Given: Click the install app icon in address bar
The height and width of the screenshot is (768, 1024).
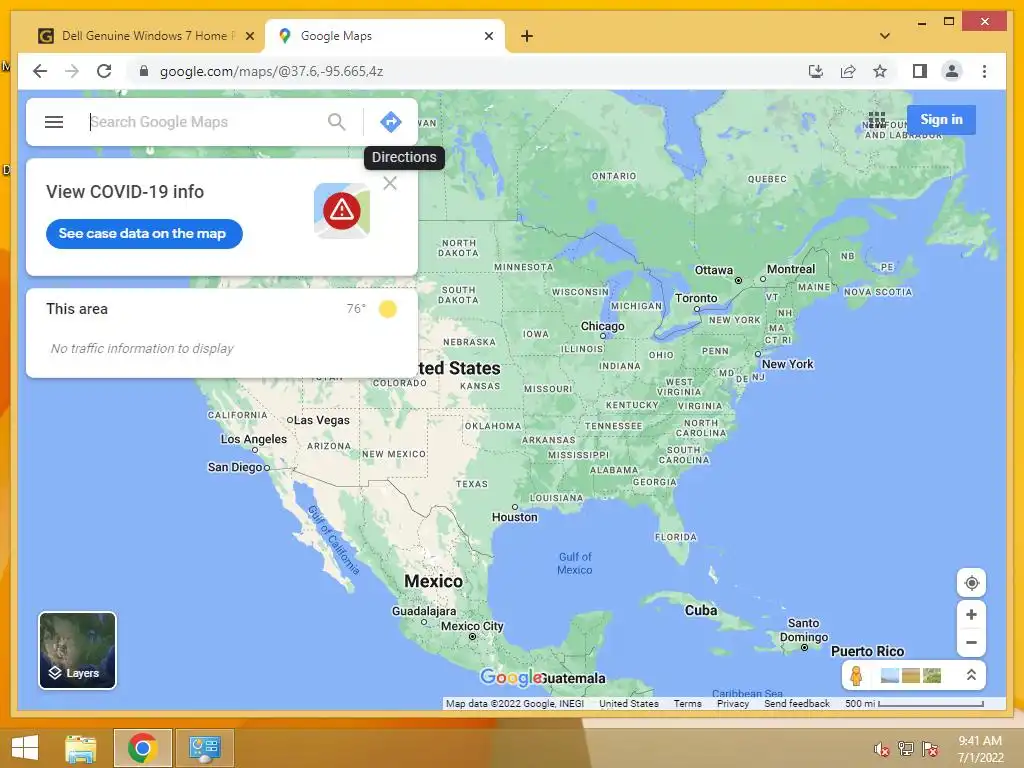Looking at the screenshot, I should click(816, 71).
